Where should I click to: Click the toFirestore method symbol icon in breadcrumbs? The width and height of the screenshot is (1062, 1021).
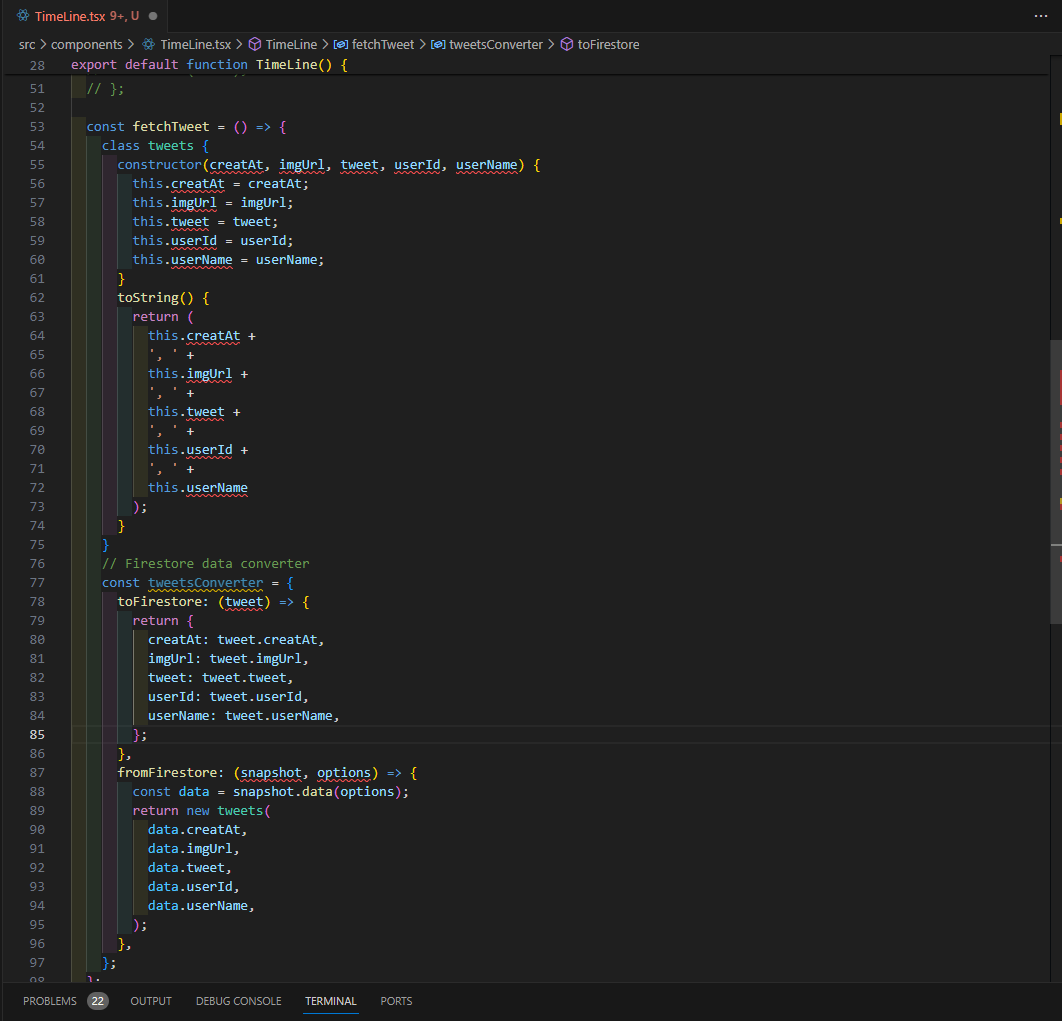[566, 44]
